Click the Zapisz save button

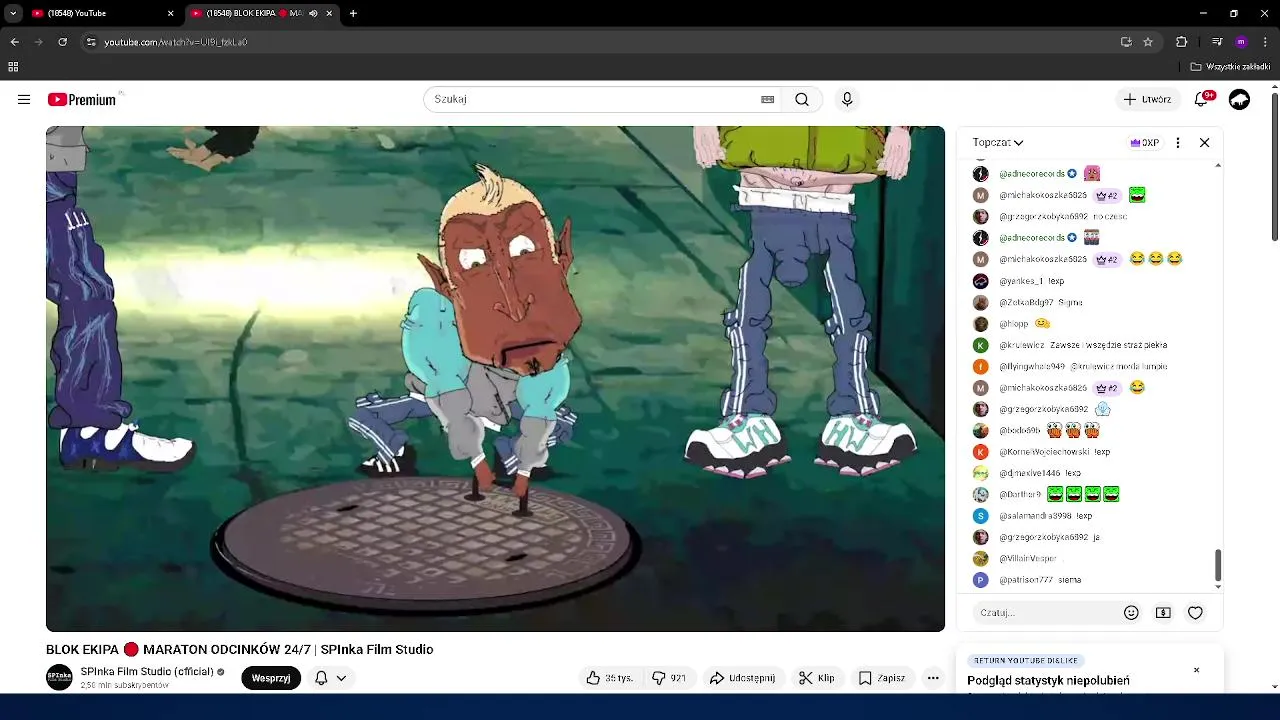pyautogui.click(x=881, y=678)
